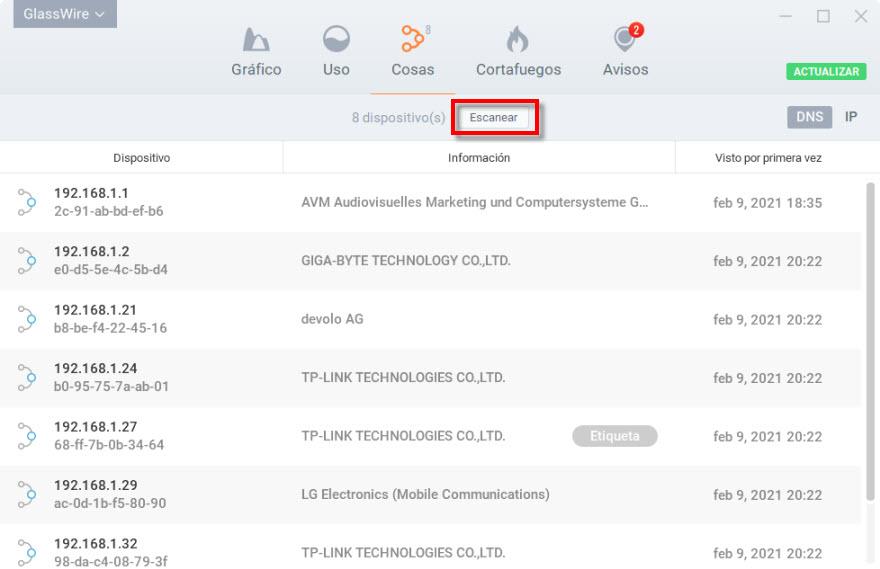The width and height of the screenshot is (880, 569).
Task: Select IP address 192.168.1.27
Action: point(95,426)
